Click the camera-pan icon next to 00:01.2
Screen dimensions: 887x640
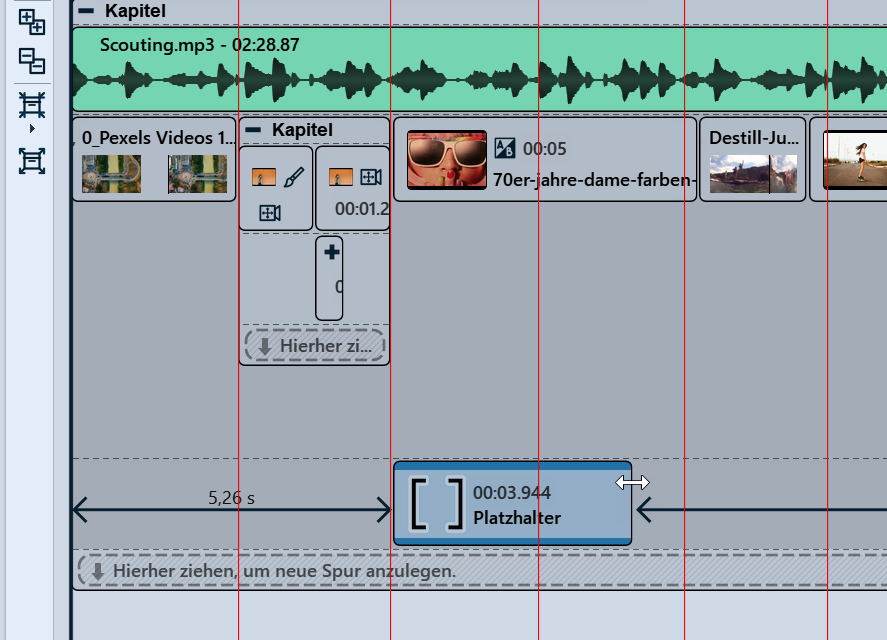pos(370,177)
